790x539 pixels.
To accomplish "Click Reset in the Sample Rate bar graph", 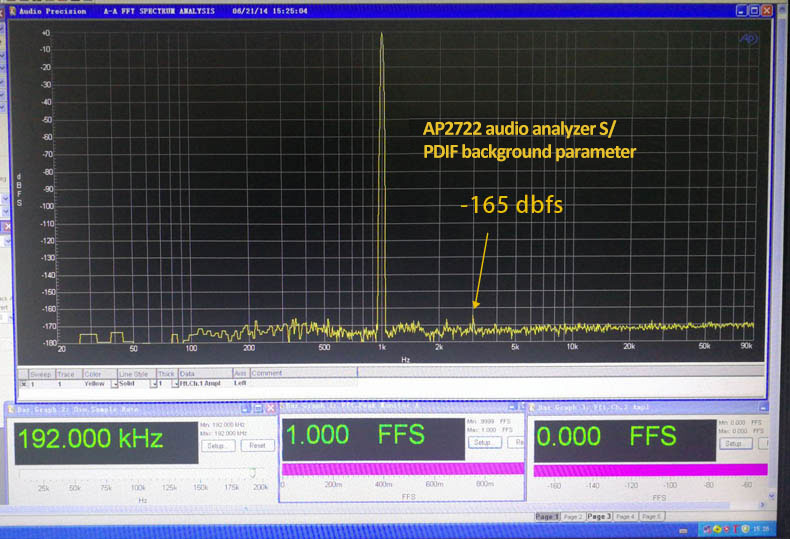I will pos(256,445).
